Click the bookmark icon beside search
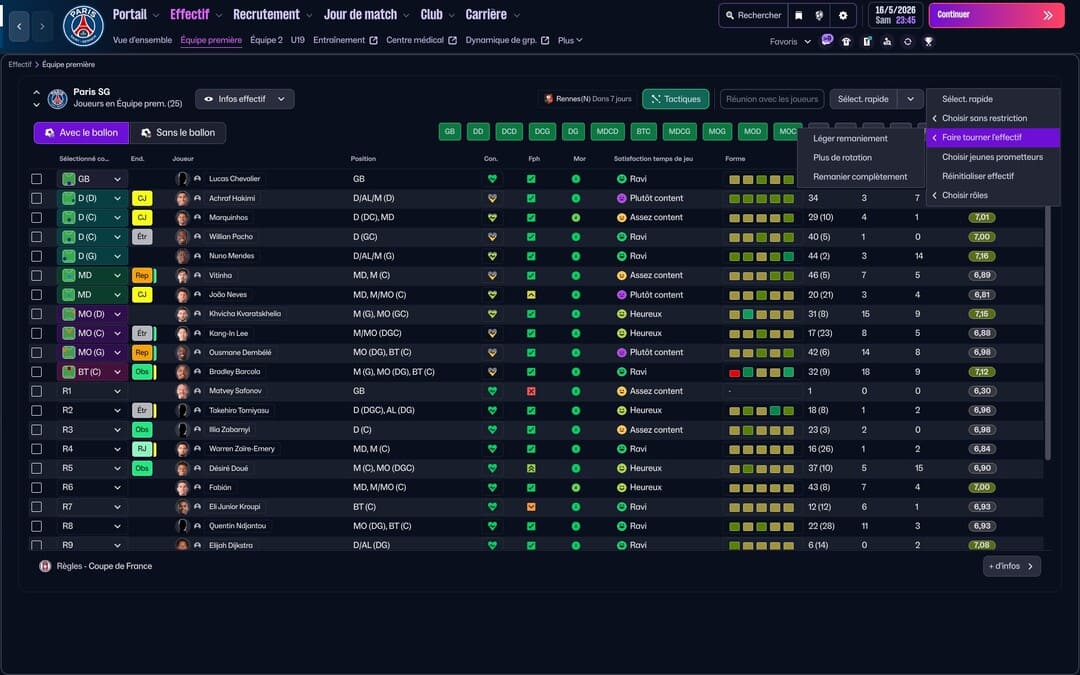Viewport: 1080px width, 675px height. (798, 15)
